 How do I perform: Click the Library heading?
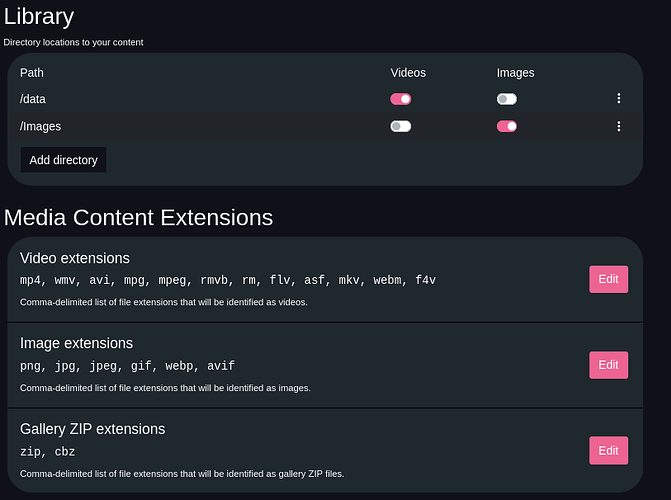[x=39, y=17]
